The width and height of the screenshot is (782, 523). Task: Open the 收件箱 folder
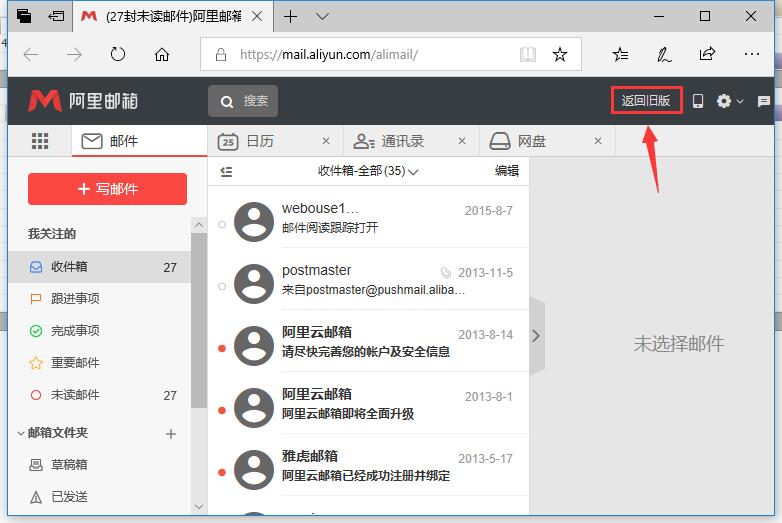[99, 267]
